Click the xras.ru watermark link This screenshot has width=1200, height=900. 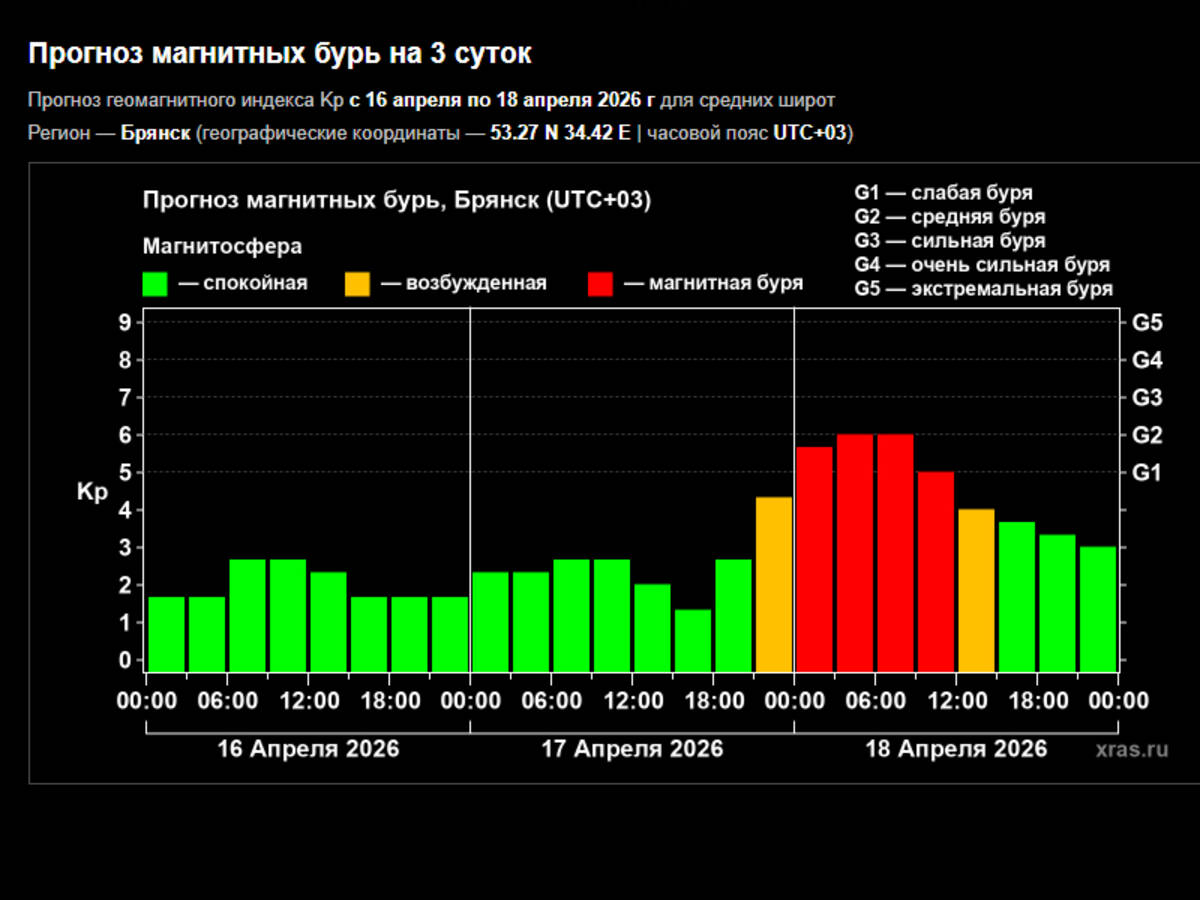pyautogui.click(x=1130, y=749)
